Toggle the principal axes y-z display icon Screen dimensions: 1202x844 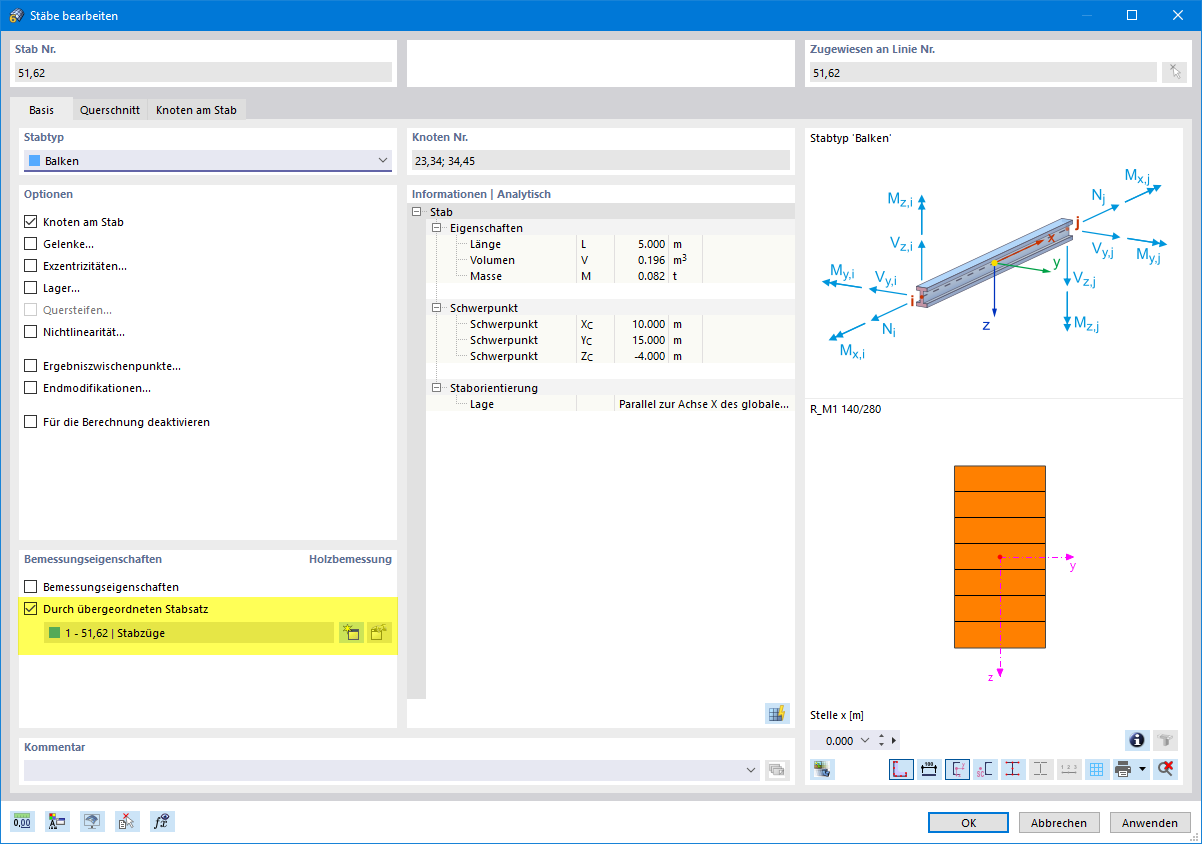957,769
